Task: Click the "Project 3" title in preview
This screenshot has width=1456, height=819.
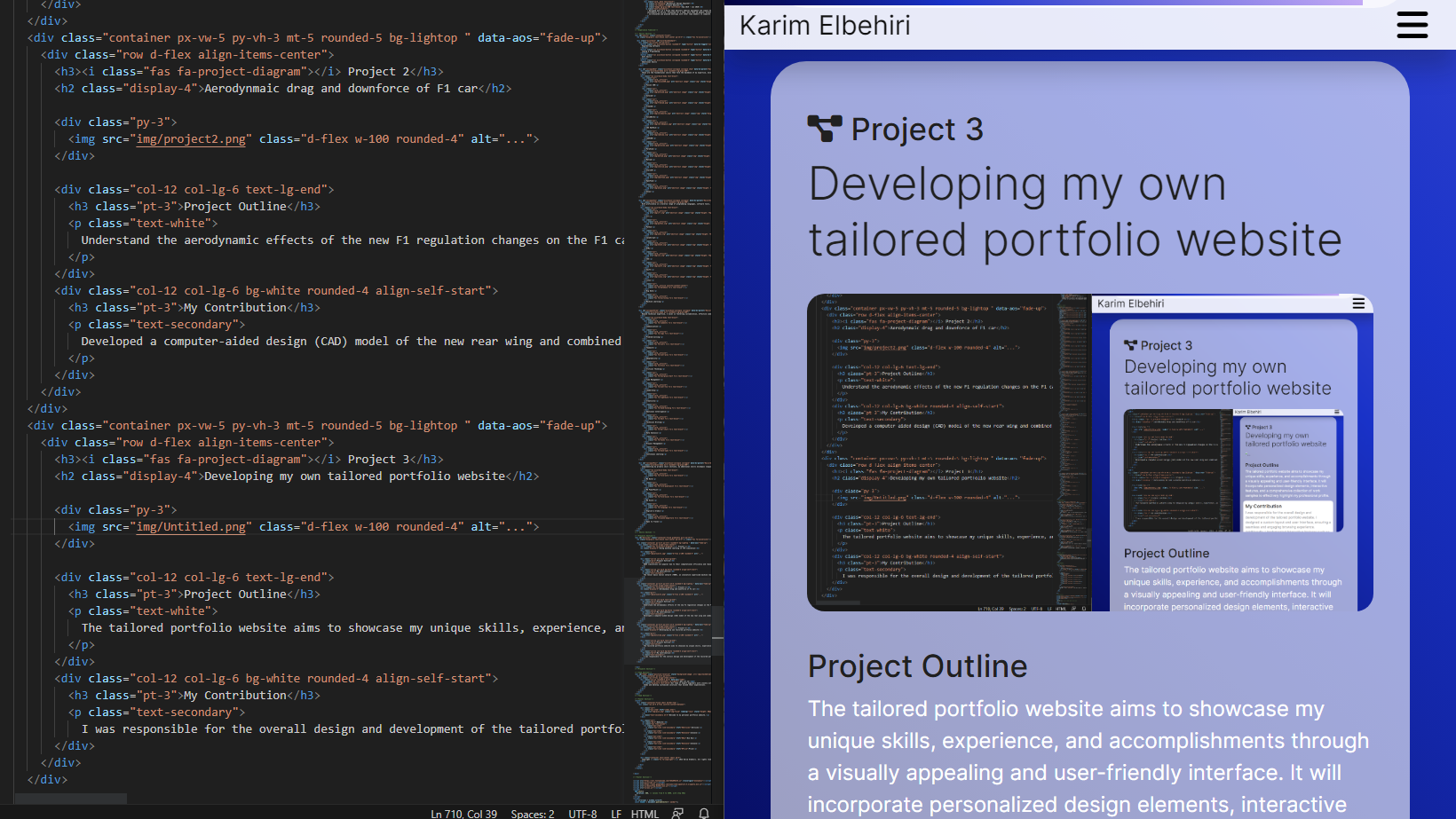Action: tap(917, 130)
